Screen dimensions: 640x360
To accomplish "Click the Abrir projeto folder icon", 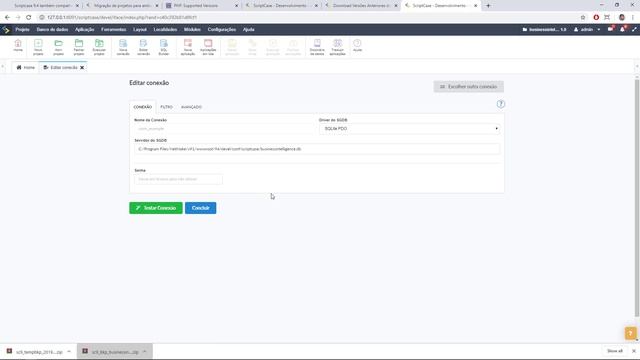I will coord(58,47).
